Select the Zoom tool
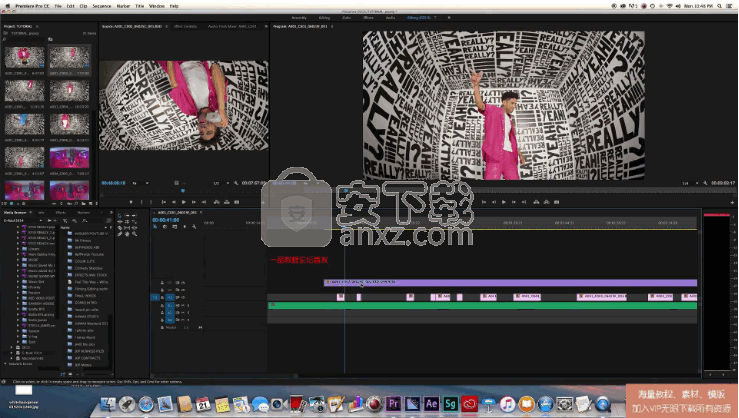 coord(135,234)
